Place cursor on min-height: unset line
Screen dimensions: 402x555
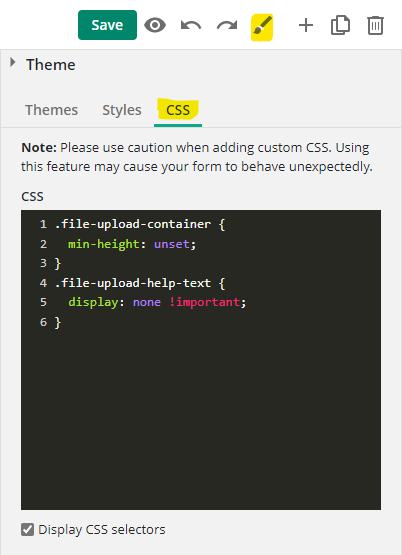click(132, 244)
